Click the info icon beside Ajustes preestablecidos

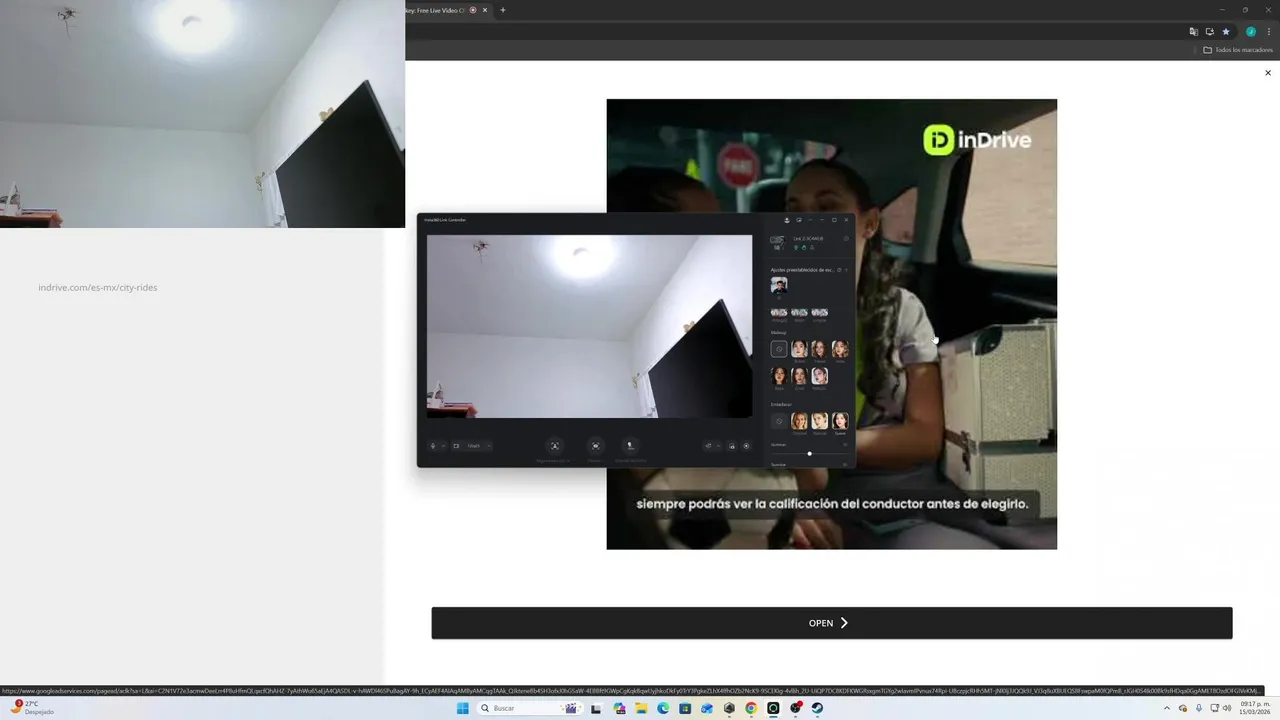(x=839, y=270)
